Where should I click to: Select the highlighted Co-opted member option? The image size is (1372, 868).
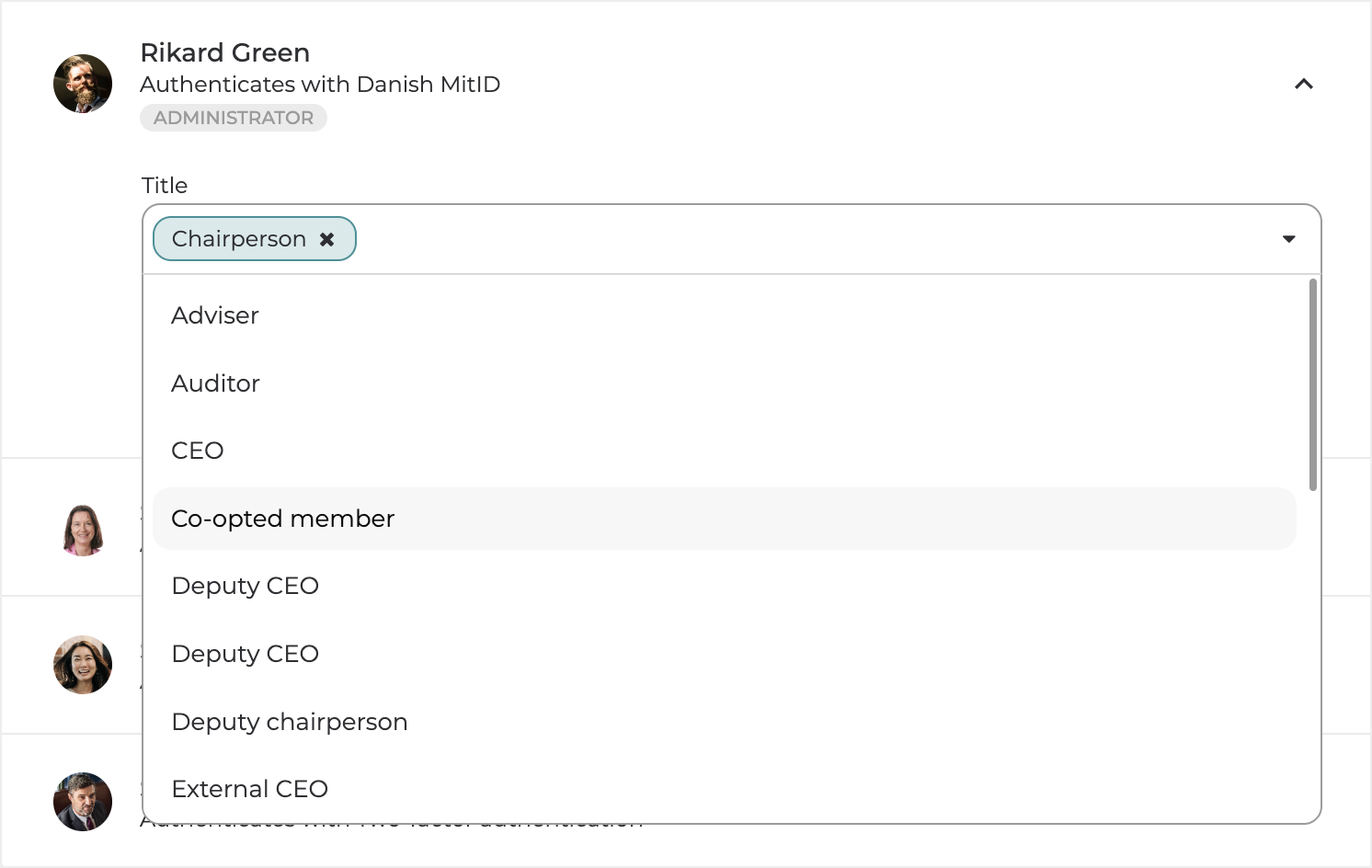click(283, 519)
